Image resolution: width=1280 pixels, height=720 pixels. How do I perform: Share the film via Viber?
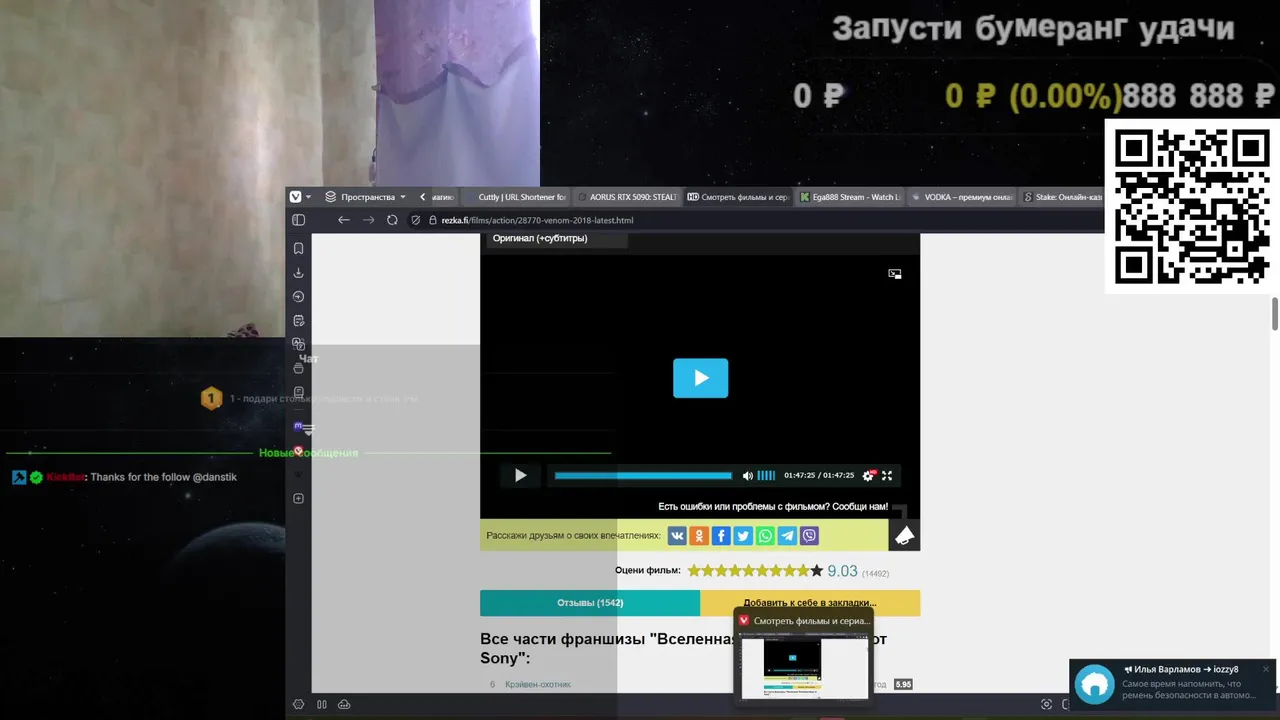point(809,536)
